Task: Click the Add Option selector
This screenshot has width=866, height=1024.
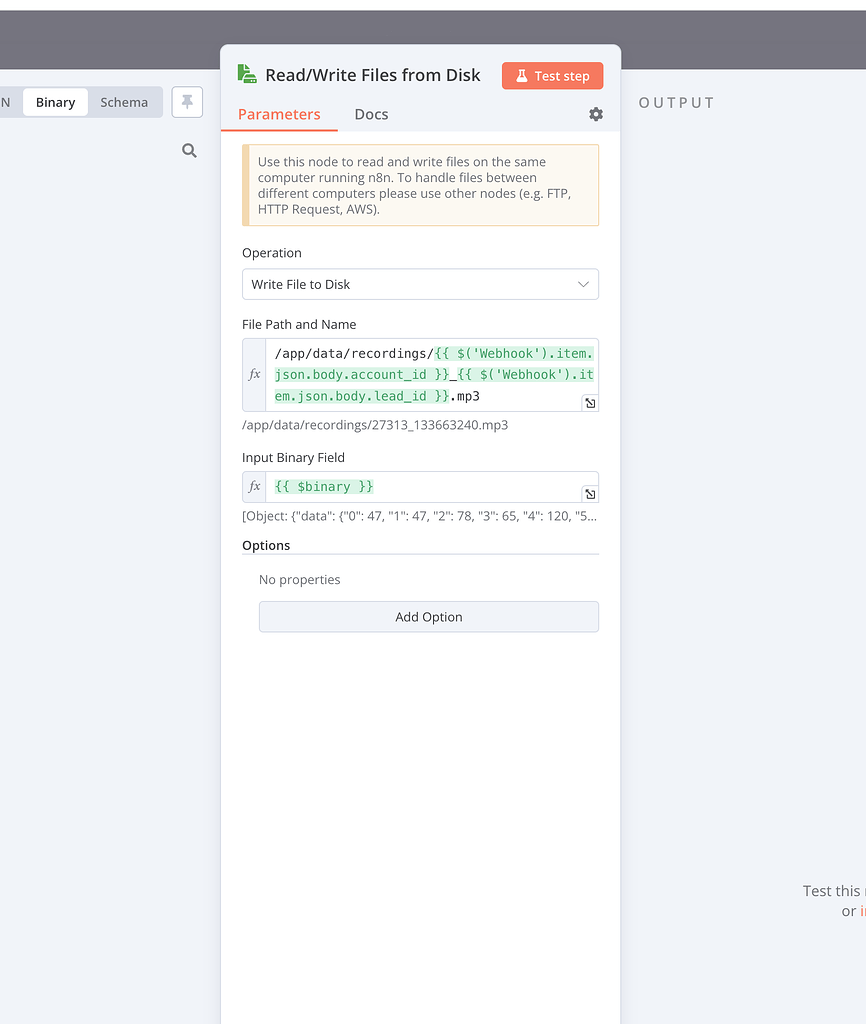Action: [x=428, y=617]
